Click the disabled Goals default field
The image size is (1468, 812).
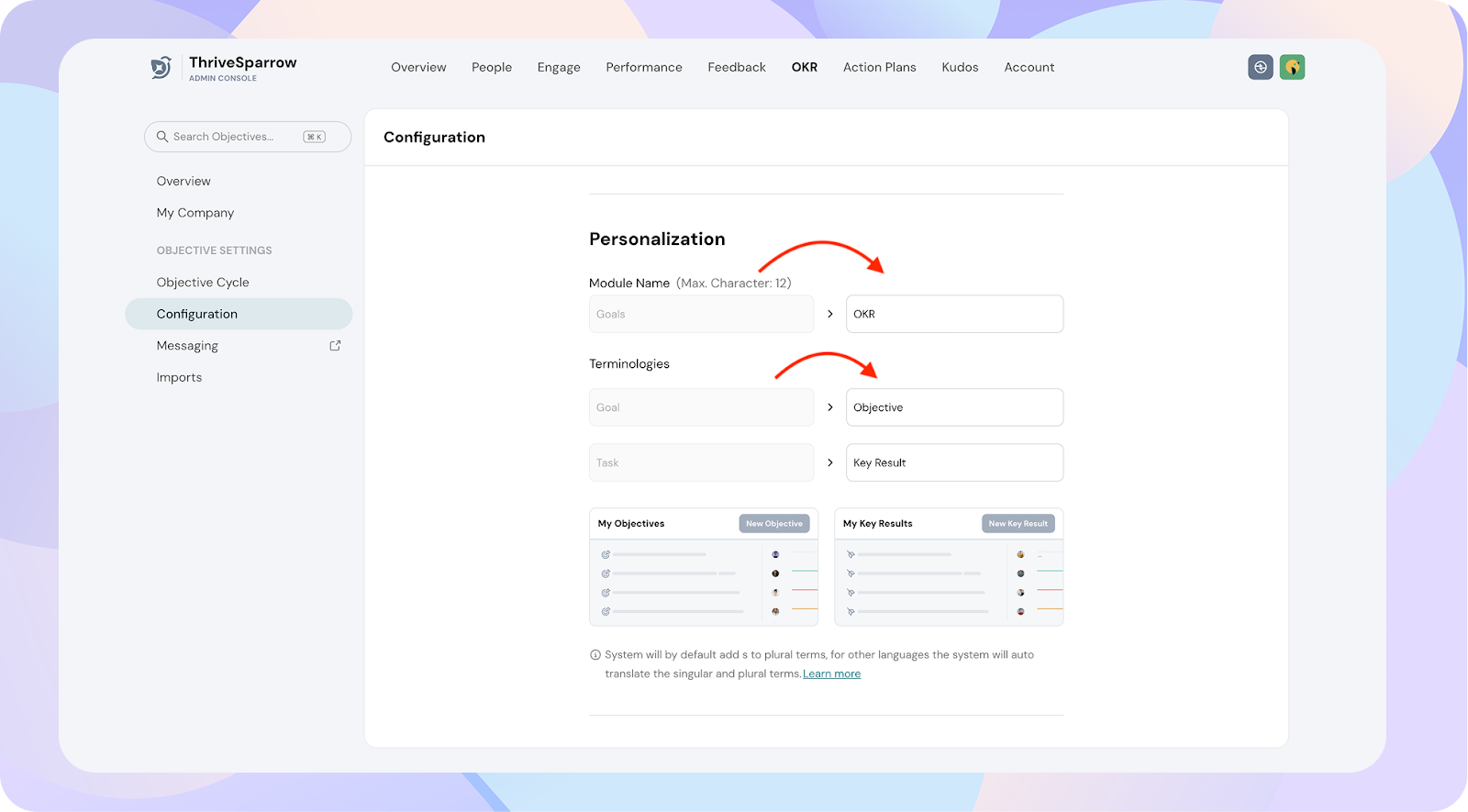tap(701, 314)
